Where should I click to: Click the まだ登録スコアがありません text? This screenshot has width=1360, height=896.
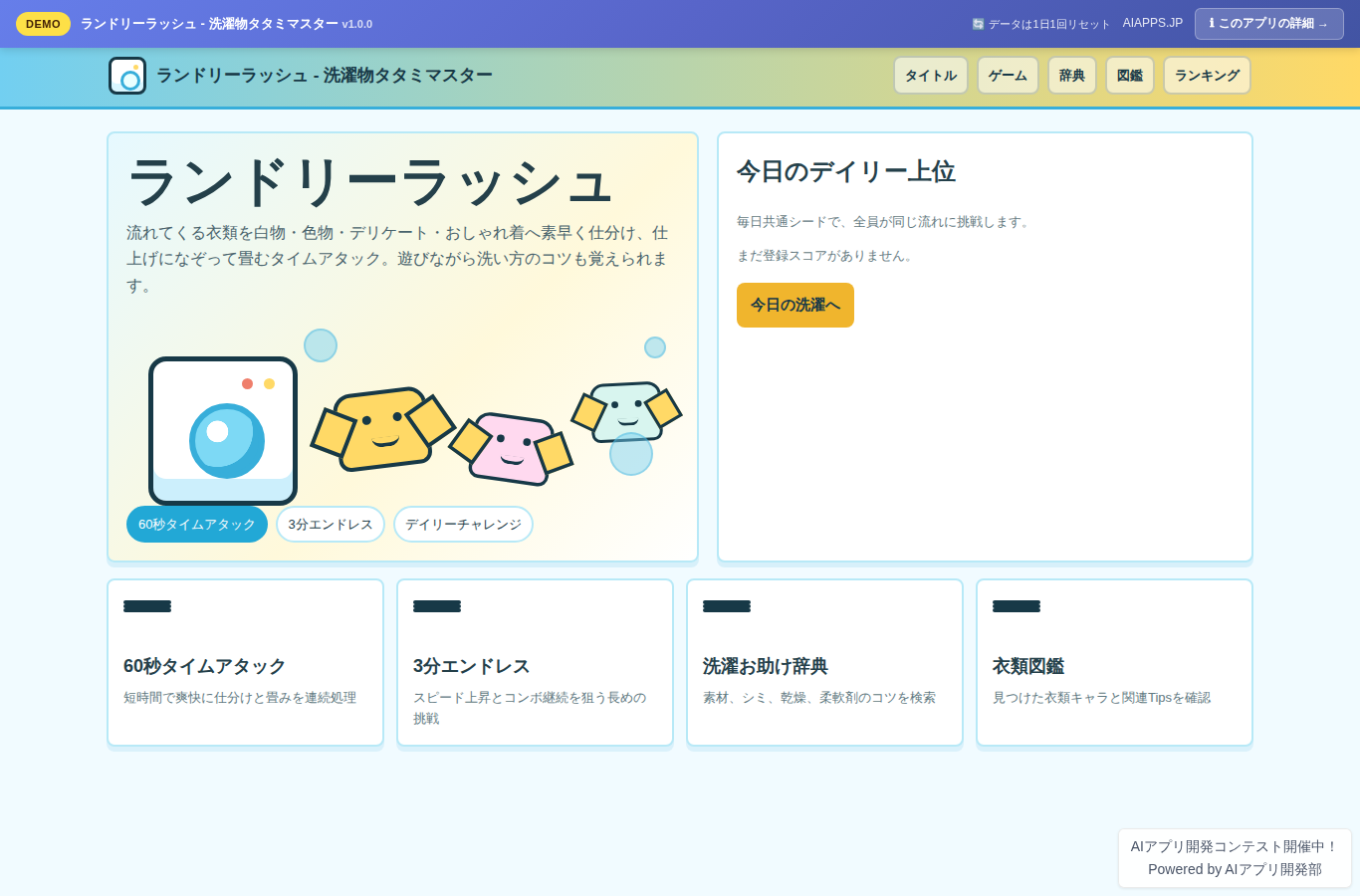click(x=826, y=256)
